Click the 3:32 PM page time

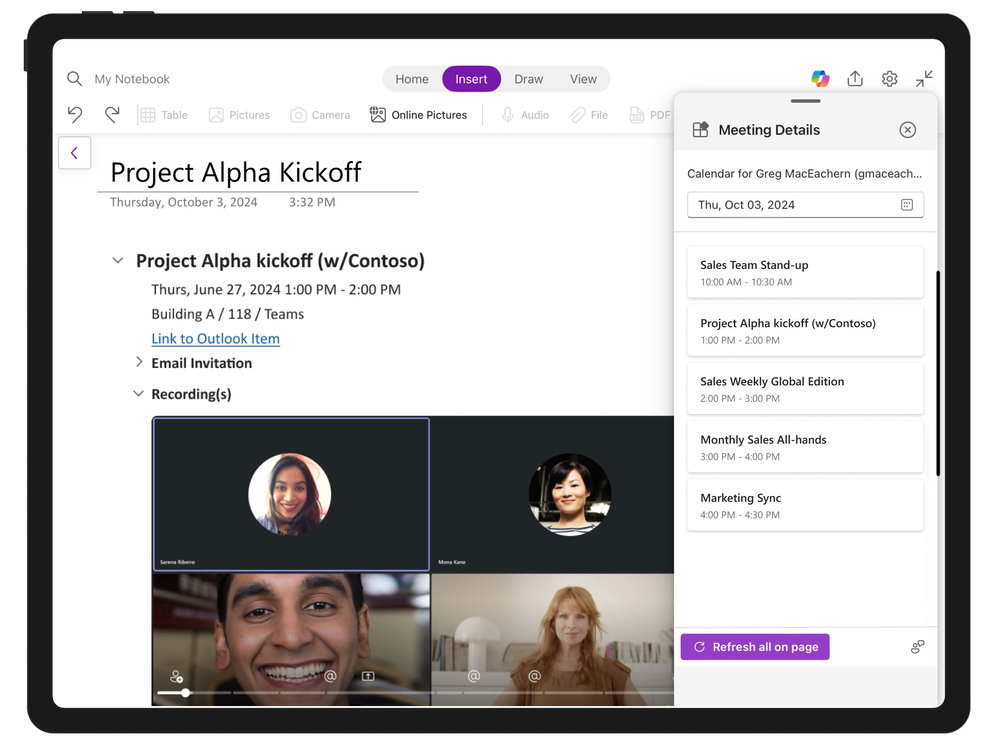pyautogui.click(x=312, y=202)
